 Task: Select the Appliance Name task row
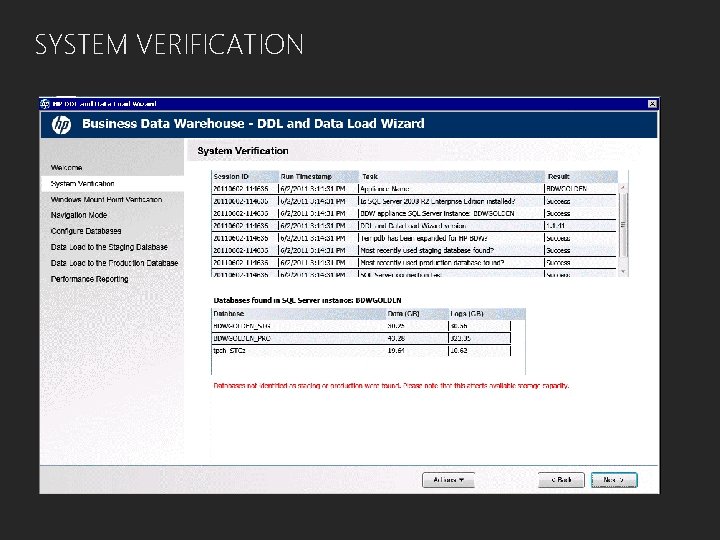pyautogui.click(x=414, y=189)
